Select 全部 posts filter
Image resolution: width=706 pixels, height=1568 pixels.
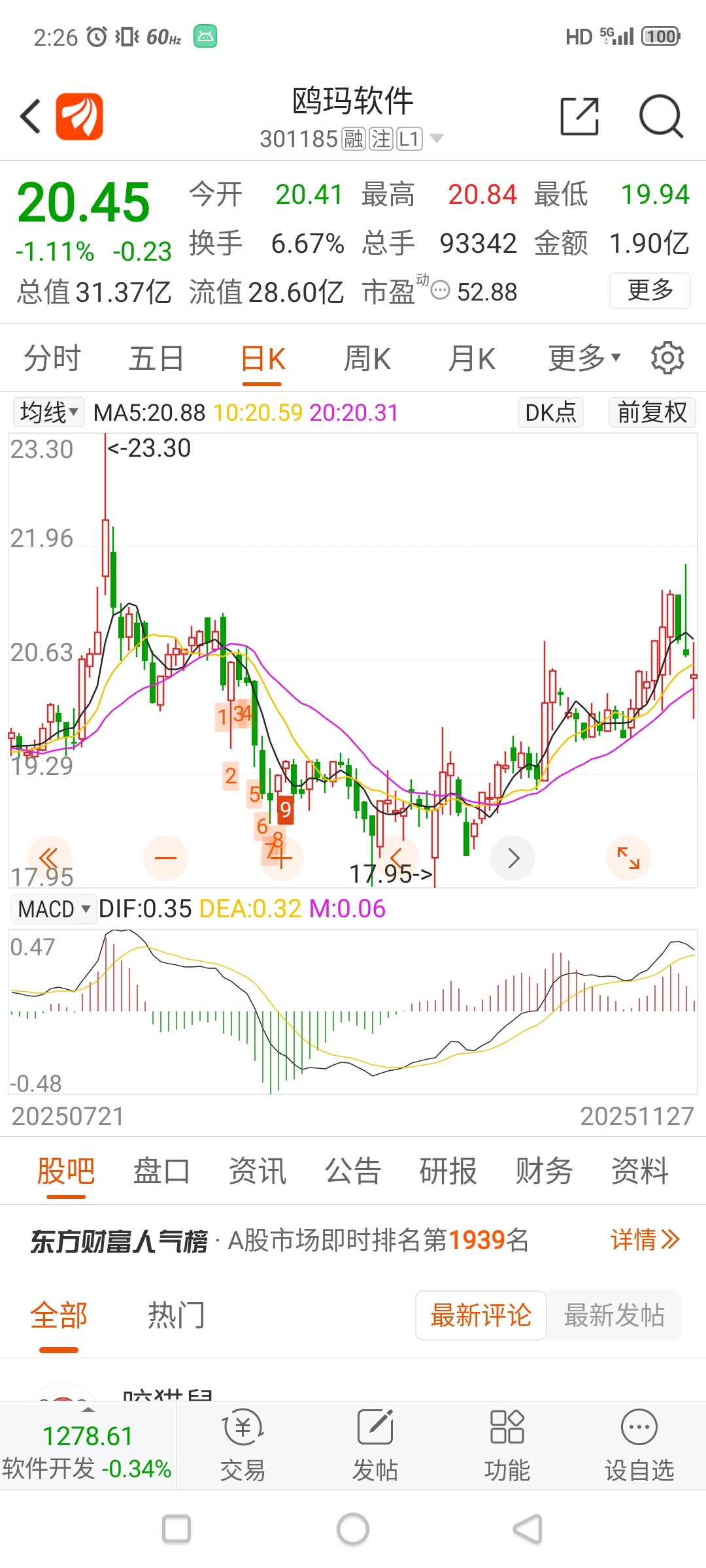[59, 1315]
